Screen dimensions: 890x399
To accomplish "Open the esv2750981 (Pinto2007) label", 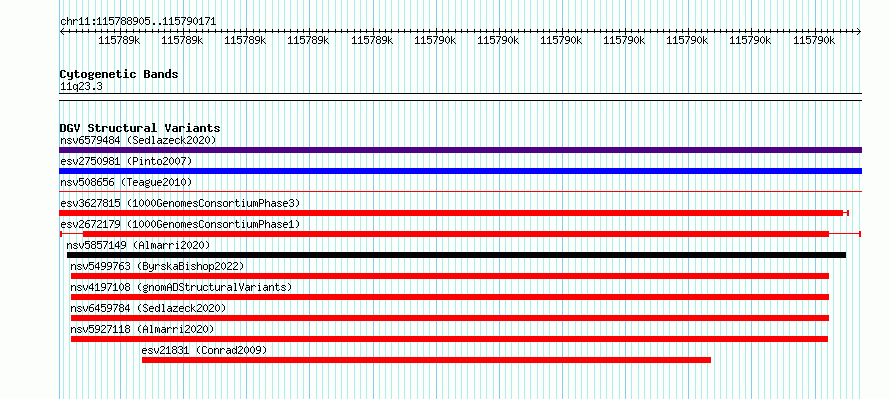I will point(126,161).
